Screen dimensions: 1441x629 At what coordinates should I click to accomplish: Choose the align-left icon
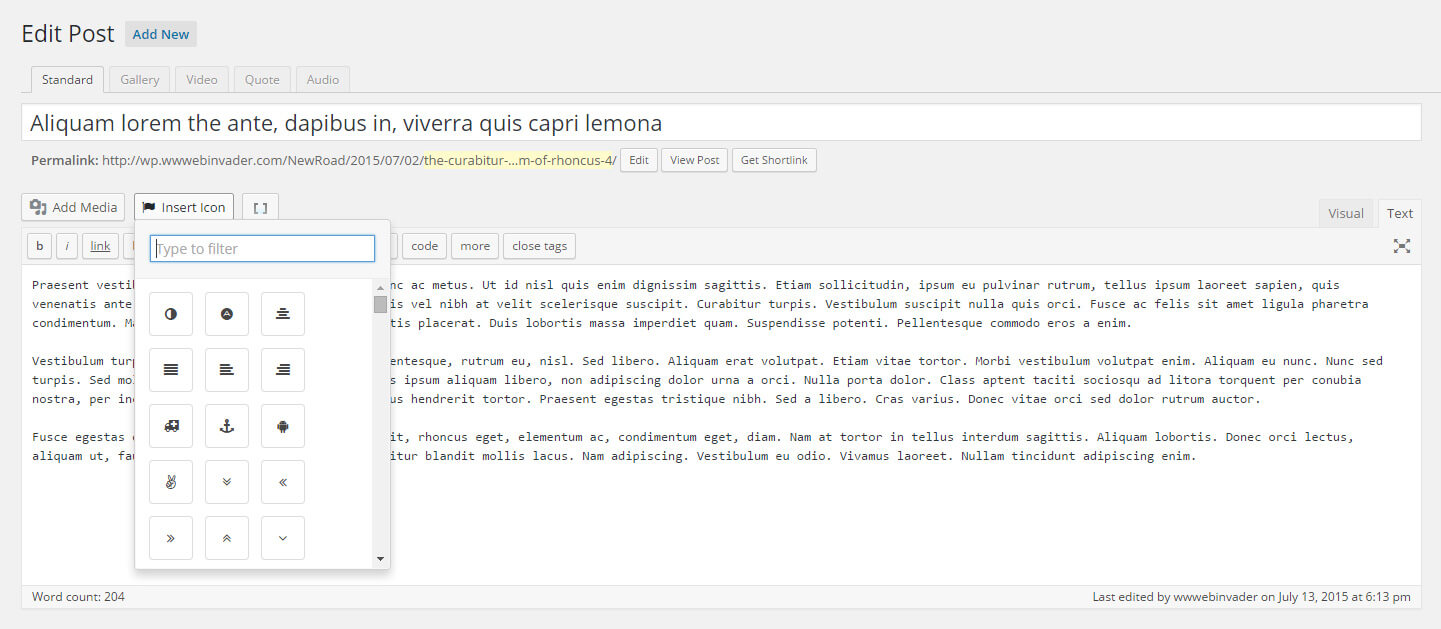[227, 370]
